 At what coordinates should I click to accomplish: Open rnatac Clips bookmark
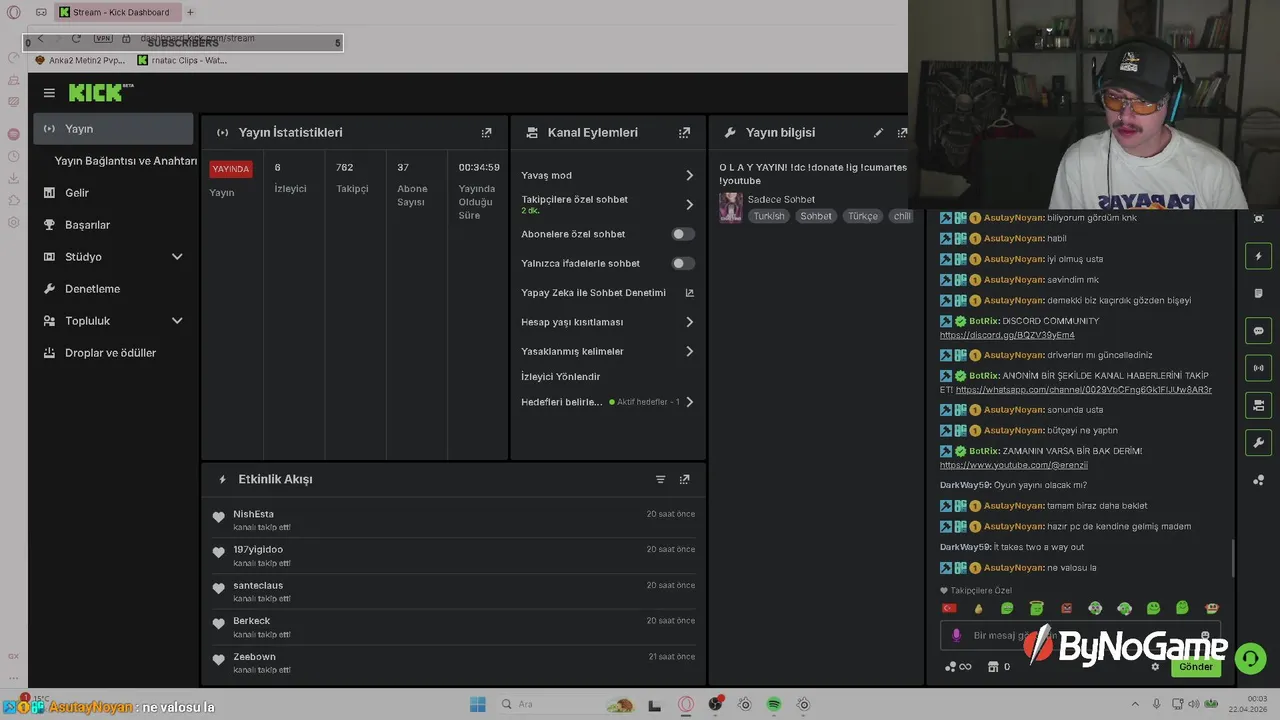point(182,60)
